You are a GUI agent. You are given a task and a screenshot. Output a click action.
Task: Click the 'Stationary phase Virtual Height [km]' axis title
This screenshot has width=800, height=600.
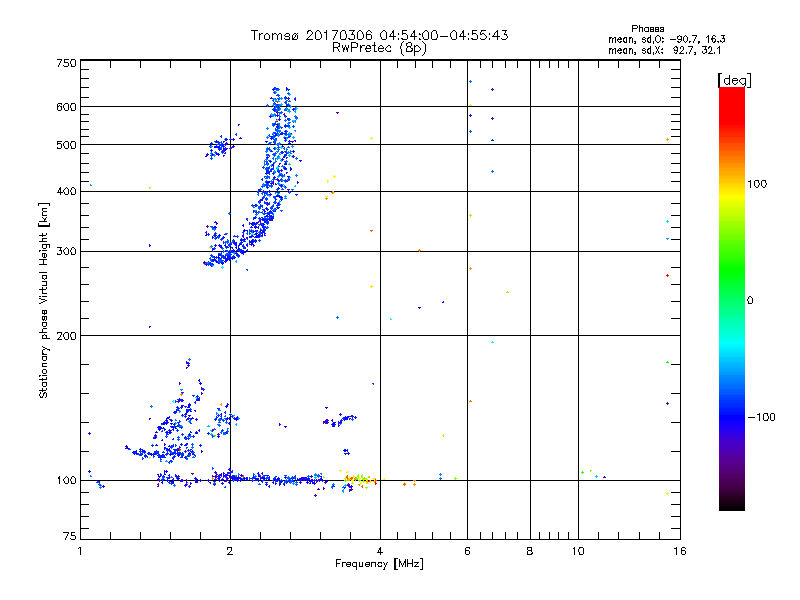pyautogui.click(x=44, y=300)
